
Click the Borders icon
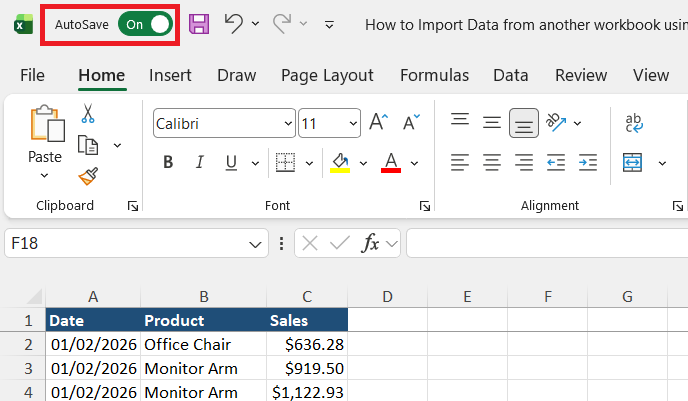285,162
